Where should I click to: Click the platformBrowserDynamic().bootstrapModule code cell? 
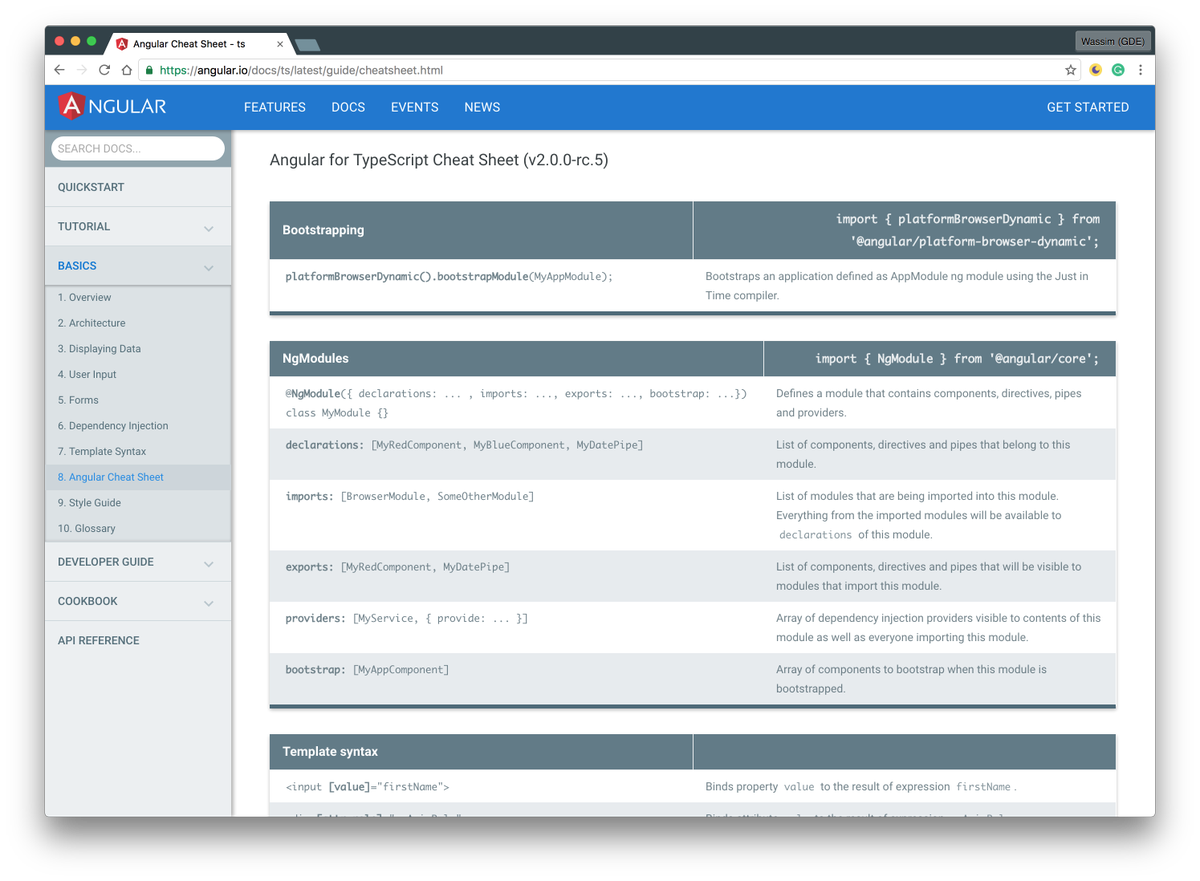tap(481, 286)
